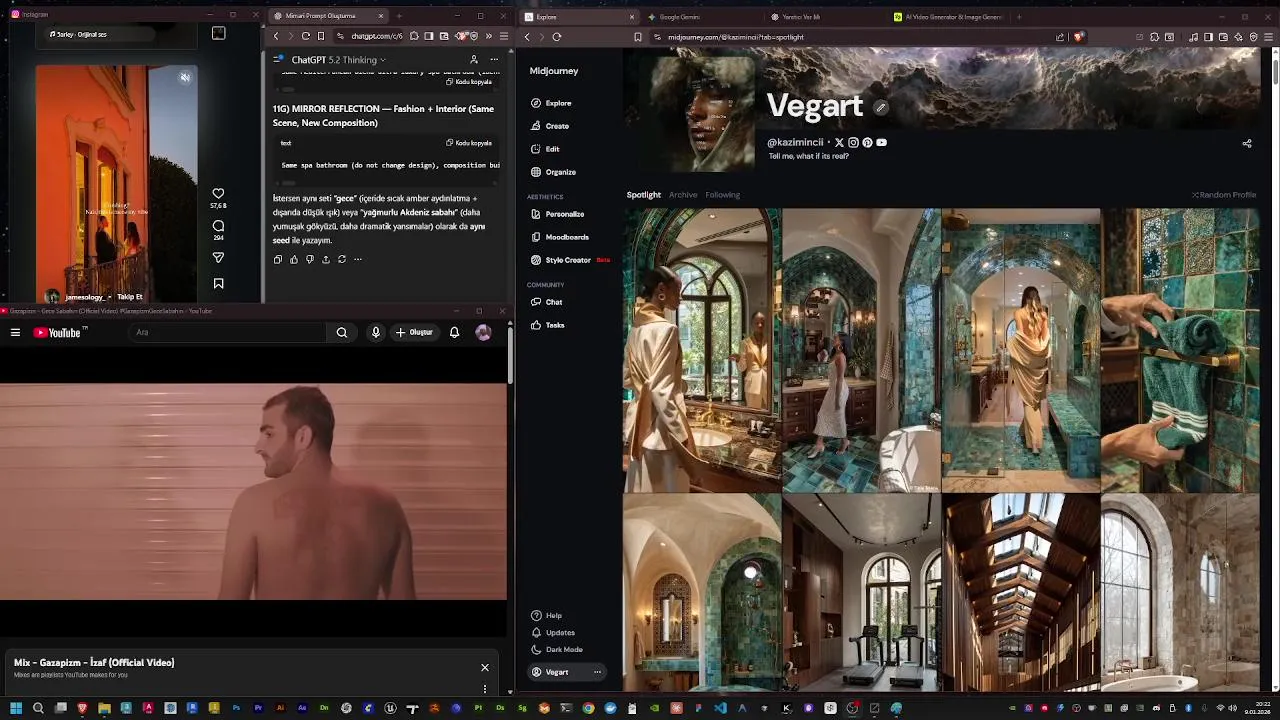This screenshot has width=1280, height=720.
Task: Click thumbs up on ChatGPT response
Action: point(294,260)
